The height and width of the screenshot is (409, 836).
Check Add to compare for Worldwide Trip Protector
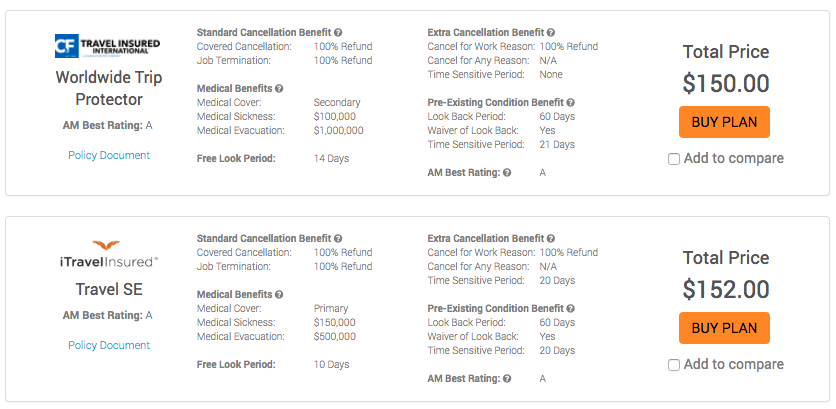674,159
